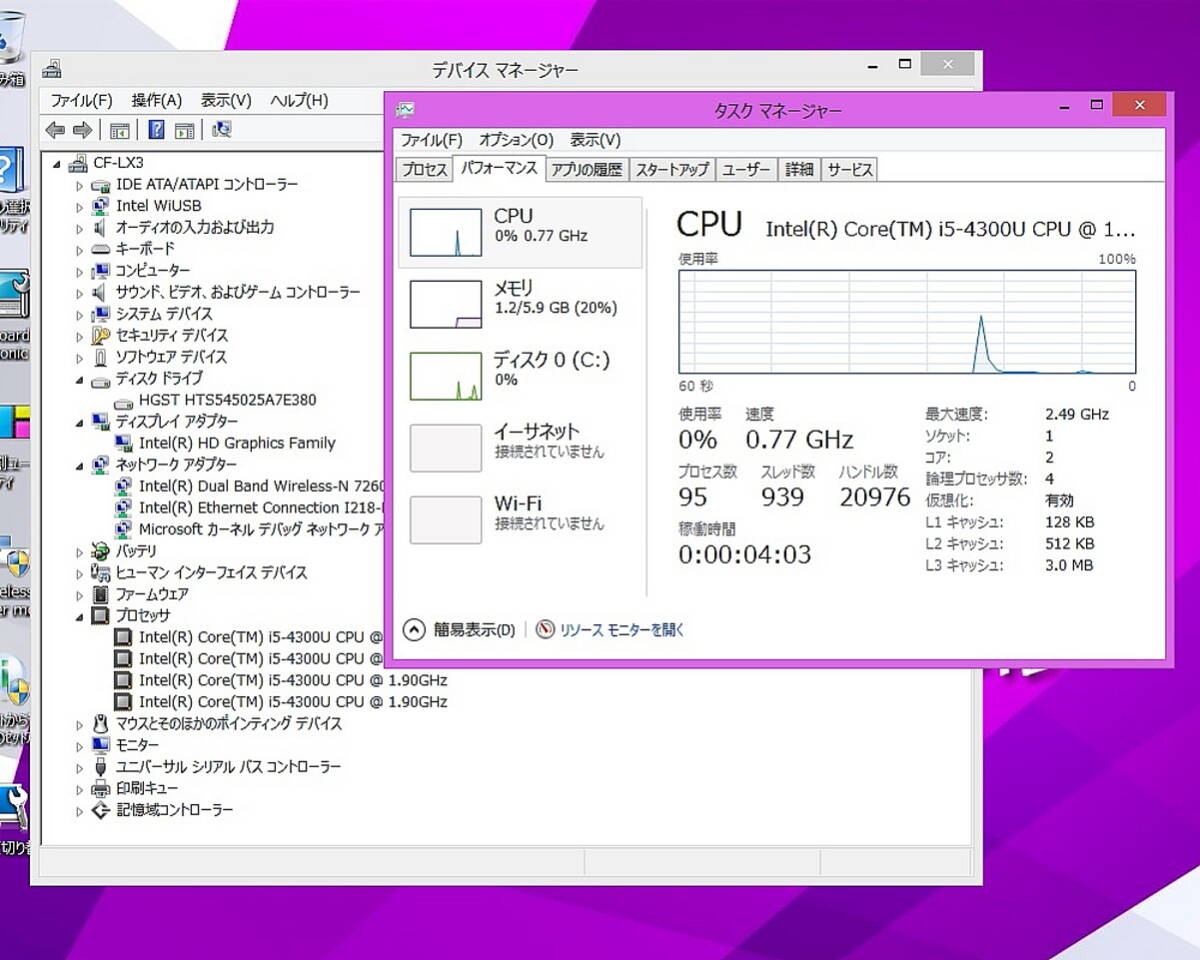The width and height of the screenshot is (1200, 960).
Task: Click the storage controllers icon
Action: tap(100, 810)
